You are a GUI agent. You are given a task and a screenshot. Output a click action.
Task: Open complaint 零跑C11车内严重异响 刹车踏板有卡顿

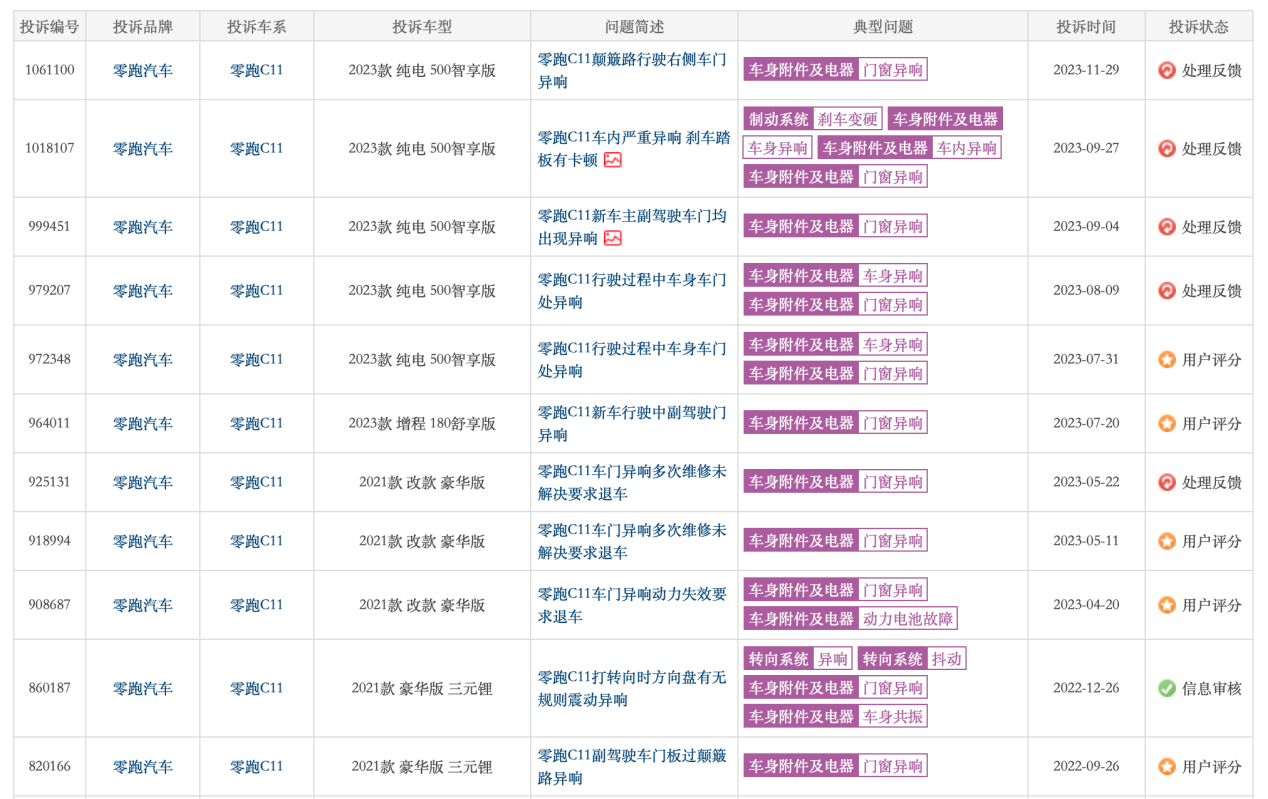click(x=634, y=148)
